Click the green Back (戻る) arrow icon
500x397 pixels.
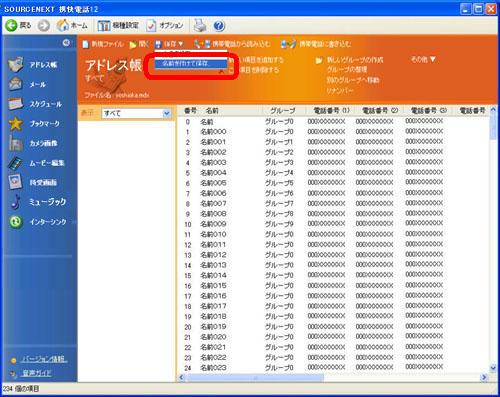tap(11, 25)
